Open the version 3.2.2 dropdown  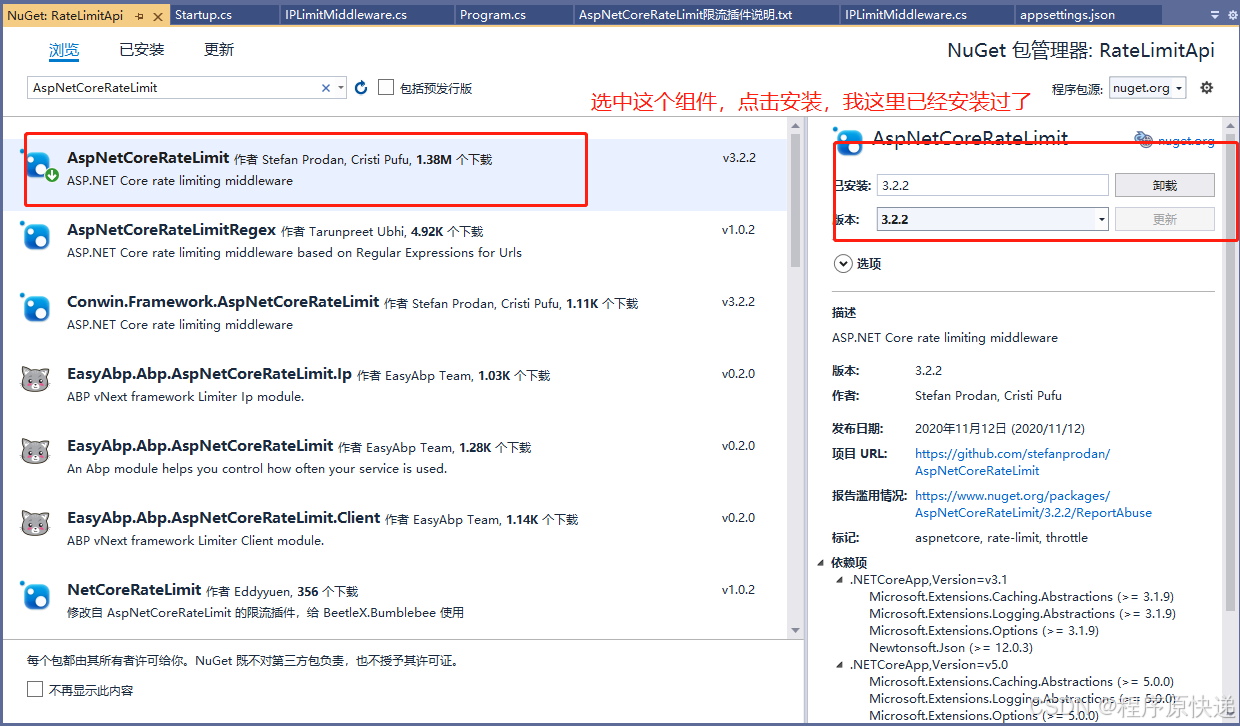(1100, 218)
